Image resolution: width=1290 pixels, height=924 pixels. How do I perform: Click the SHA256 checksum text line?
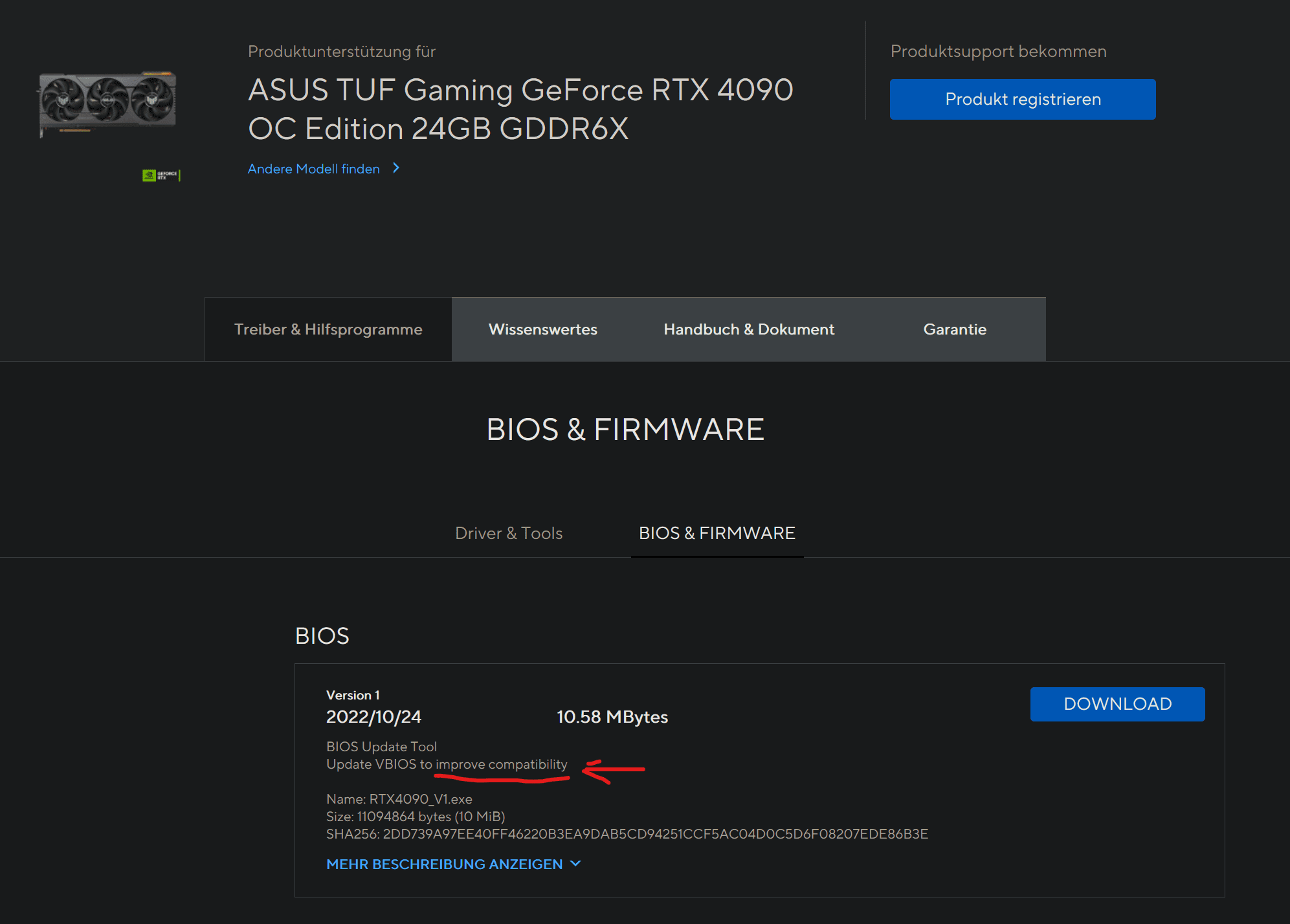(627, 834)
